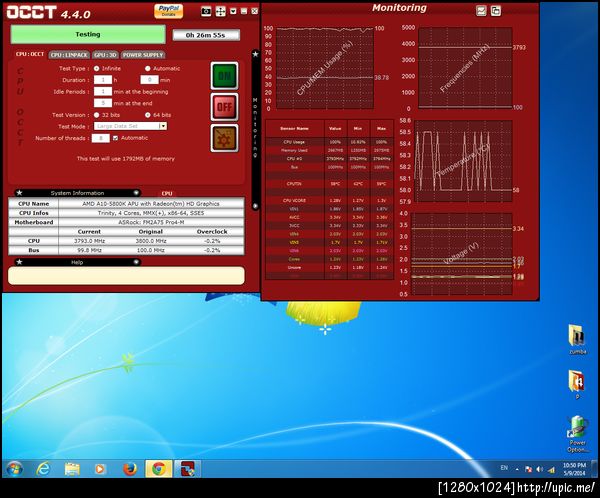Click the 0h 26m 55s elapsed timer

(206, 35)
